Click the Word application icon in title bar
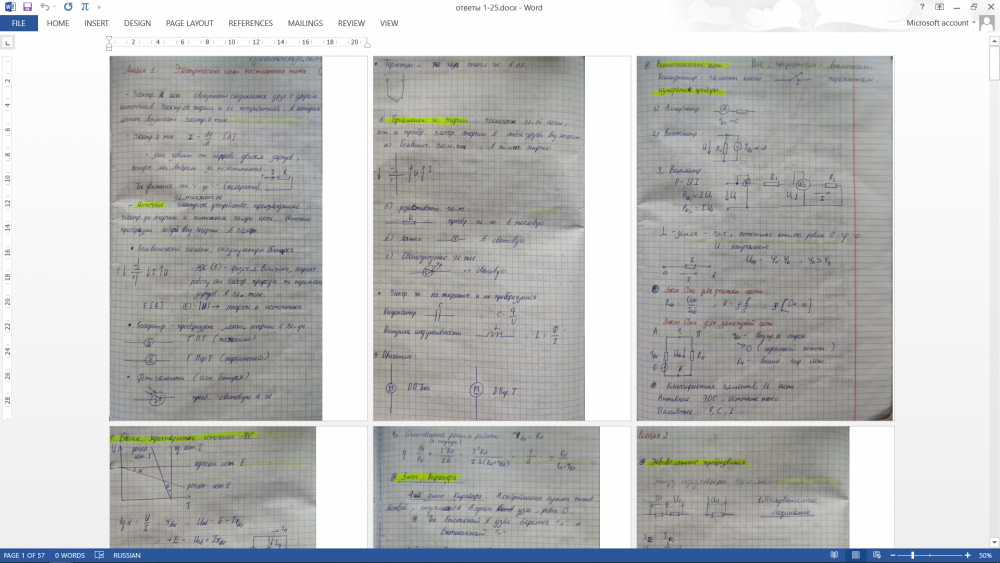The image size is (1000, 563). pos(9,7)
